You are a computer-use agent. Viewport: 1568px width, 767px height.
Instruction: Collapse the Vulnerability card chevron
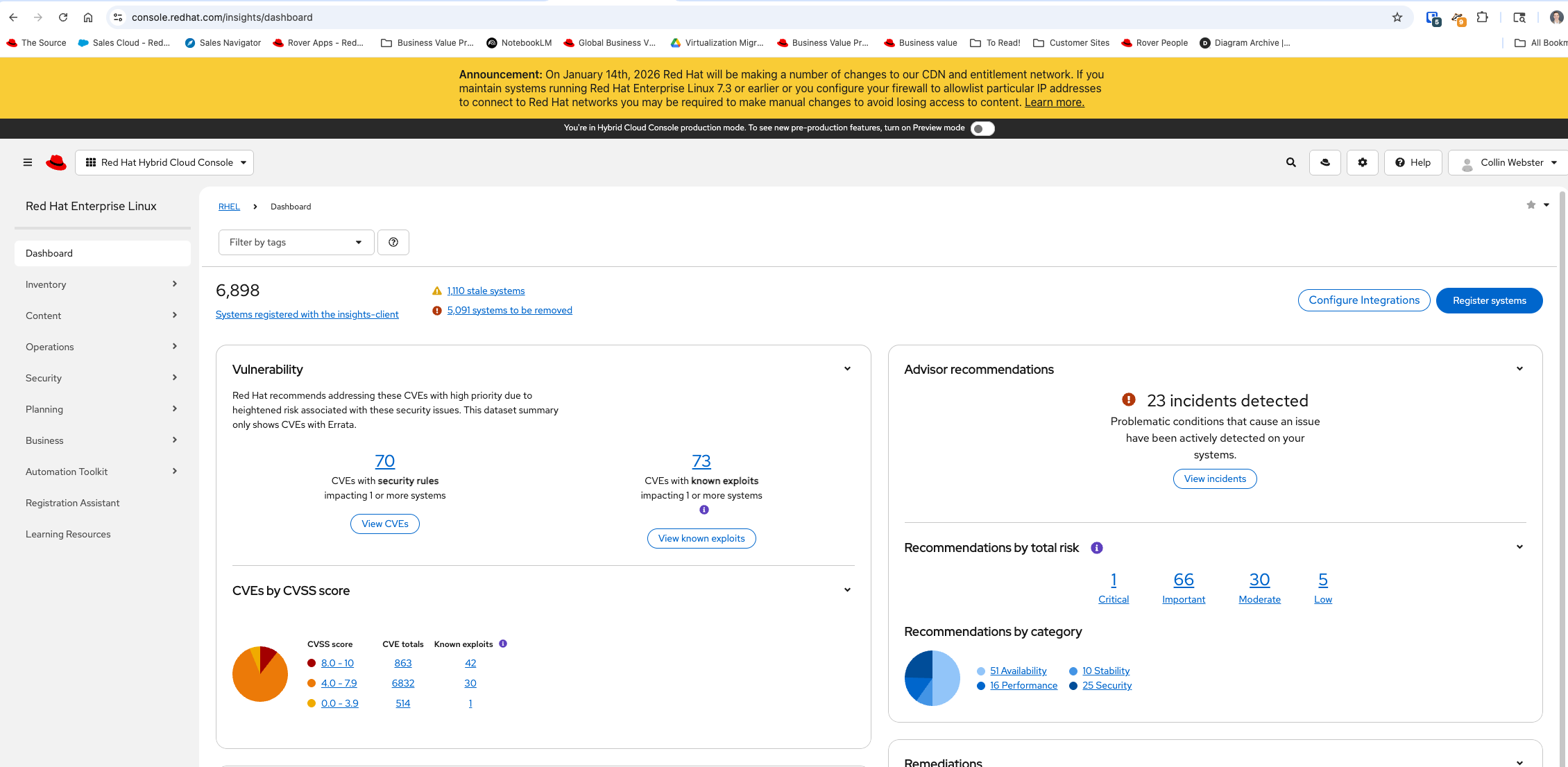coord(847,369)
